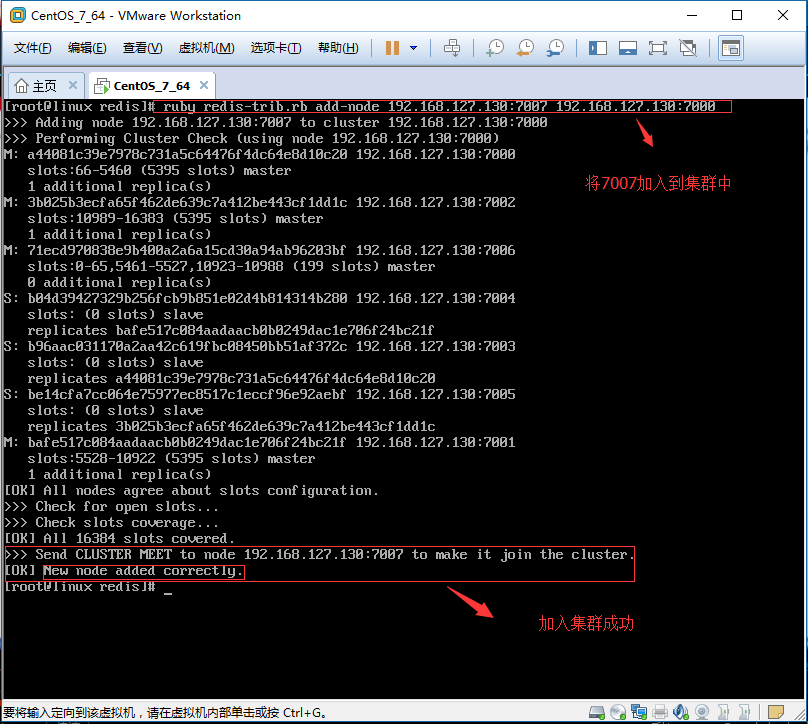Click the USB device icon nearest the message note
The height and width of the screenshot is (724, 808).
click(x=745, y=712)
